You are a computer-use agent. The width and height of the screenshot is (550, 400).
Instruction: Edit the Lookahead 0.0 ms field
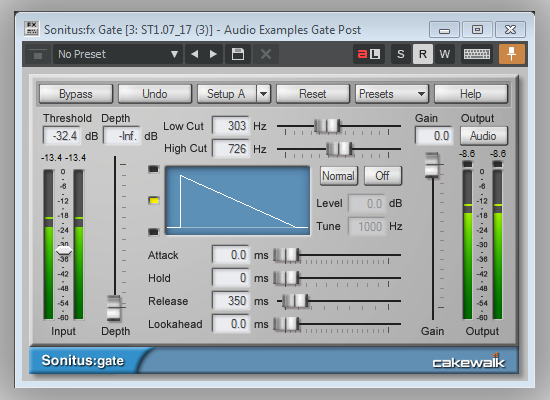tap(231, 324)
